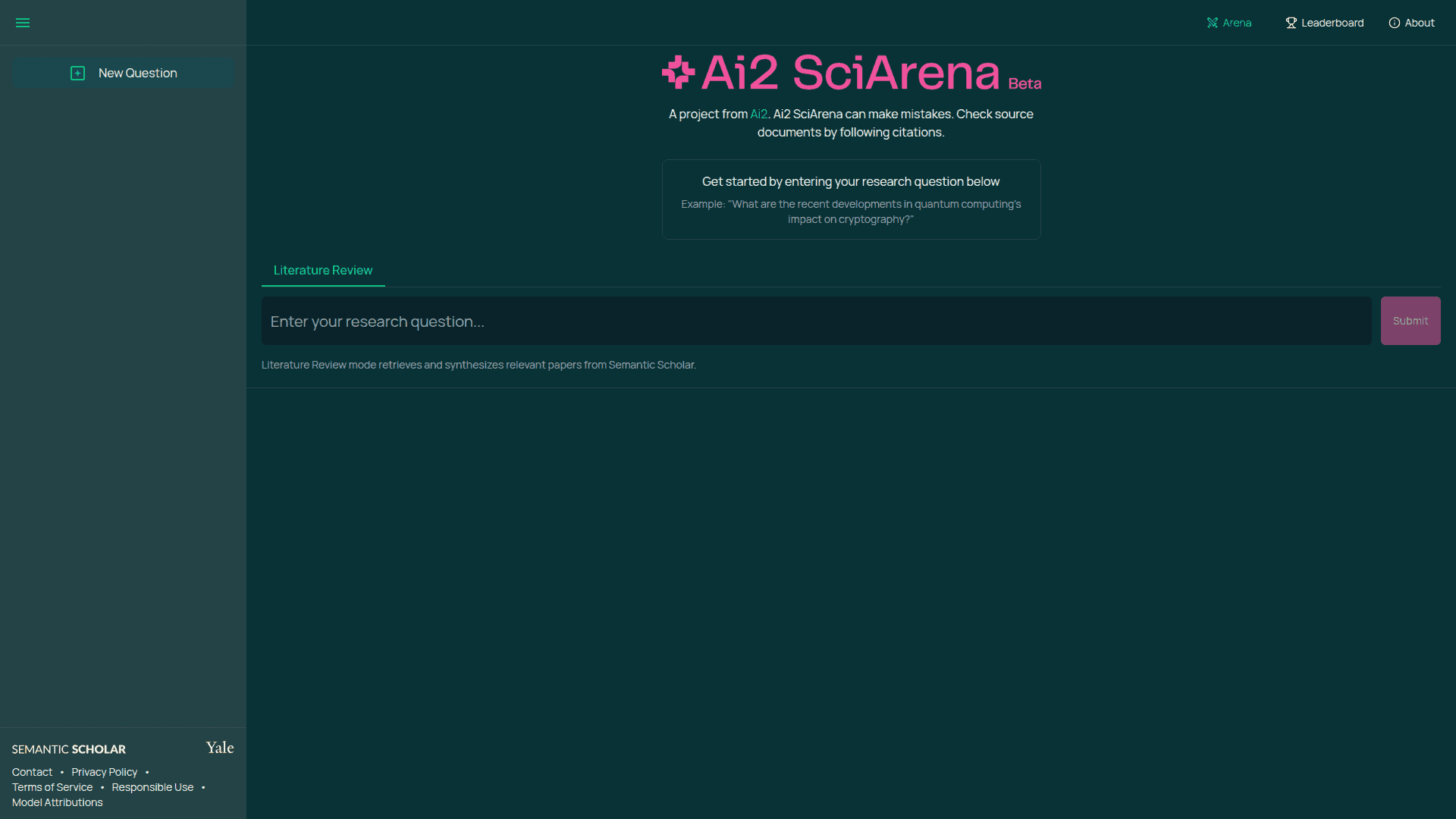The image size is (1456, 819).
Task: Submit the research question
Action: pyautogui.click(x=1410, y=321)
